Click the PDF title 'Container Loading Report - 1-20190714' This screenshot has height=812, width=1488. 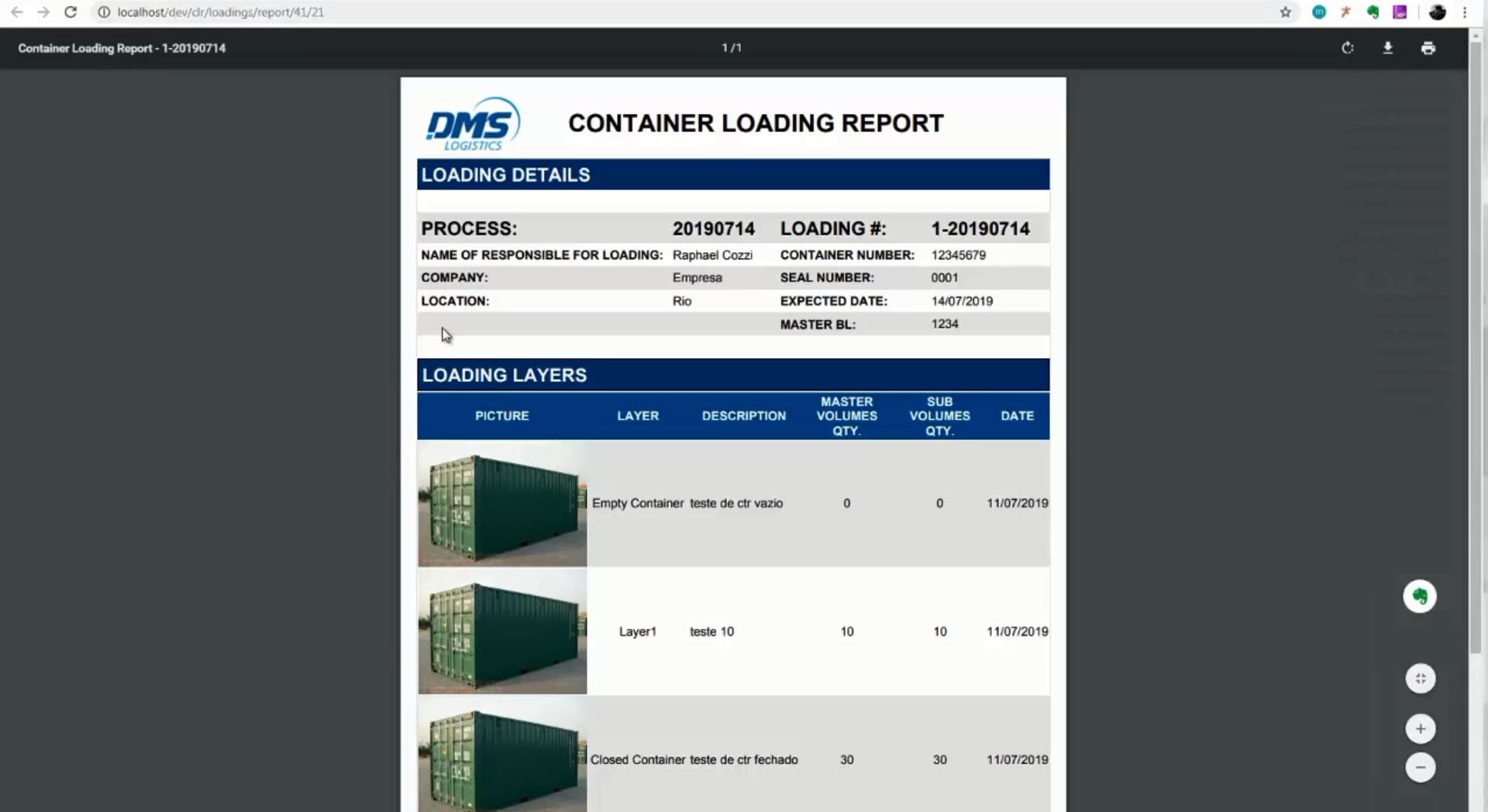(122, 48)
